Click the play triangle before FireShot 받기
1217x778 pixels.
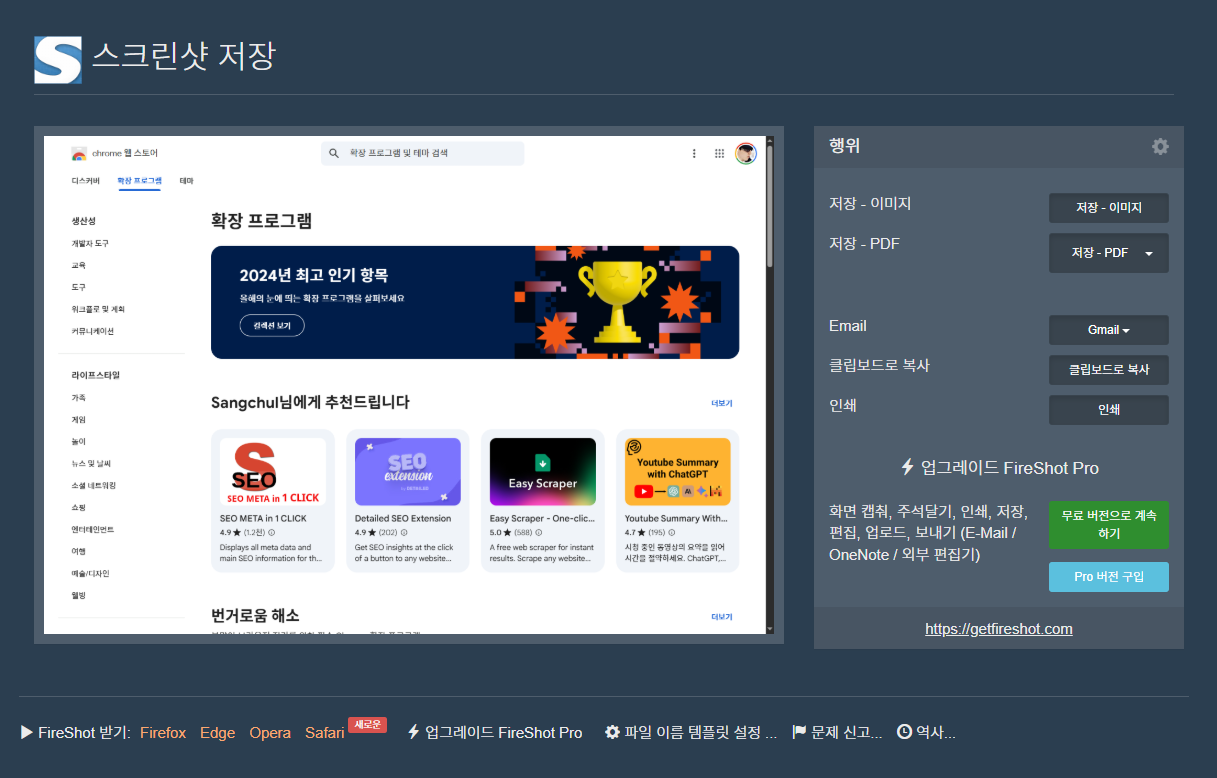coord(27,732)
